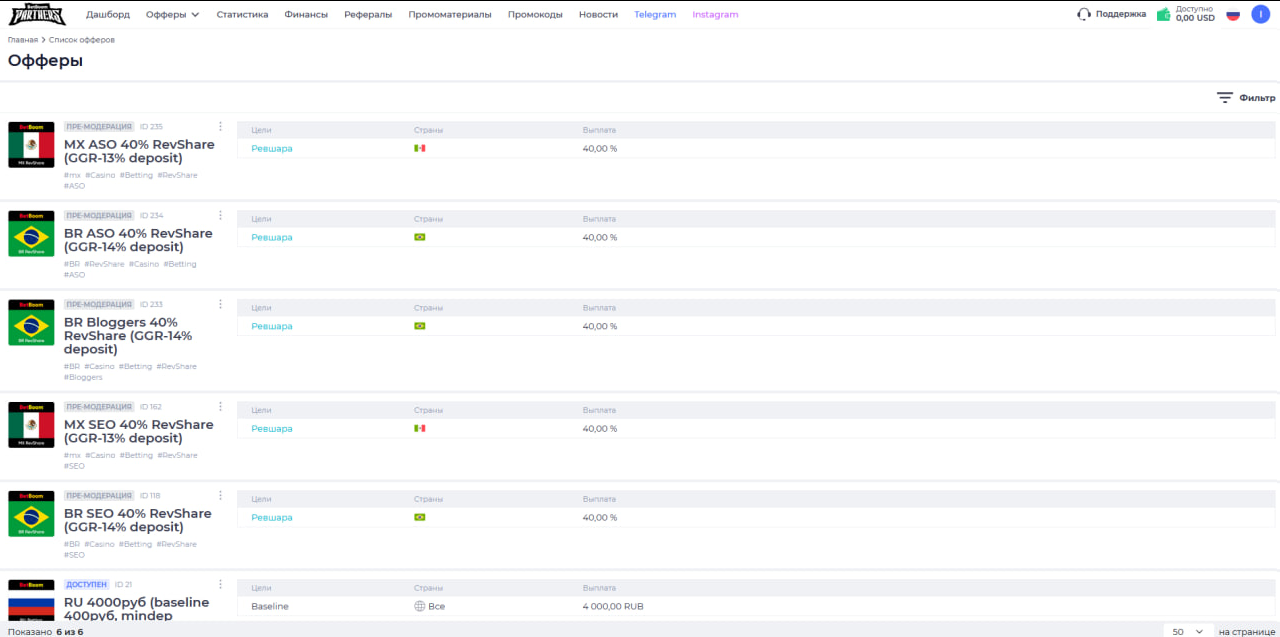Click thumbnail of BR ASO offer

pos(31,234)
